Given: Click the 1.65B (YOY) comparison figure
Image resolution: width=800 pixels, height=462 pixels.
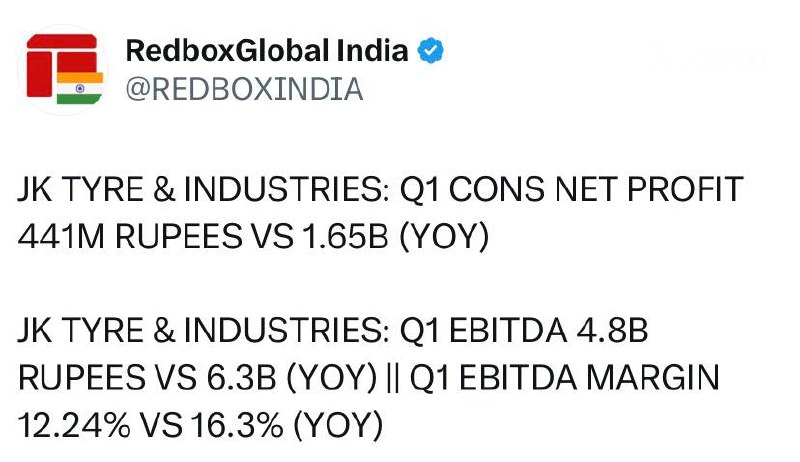Looking at the screenshot, I should [395, 237].
